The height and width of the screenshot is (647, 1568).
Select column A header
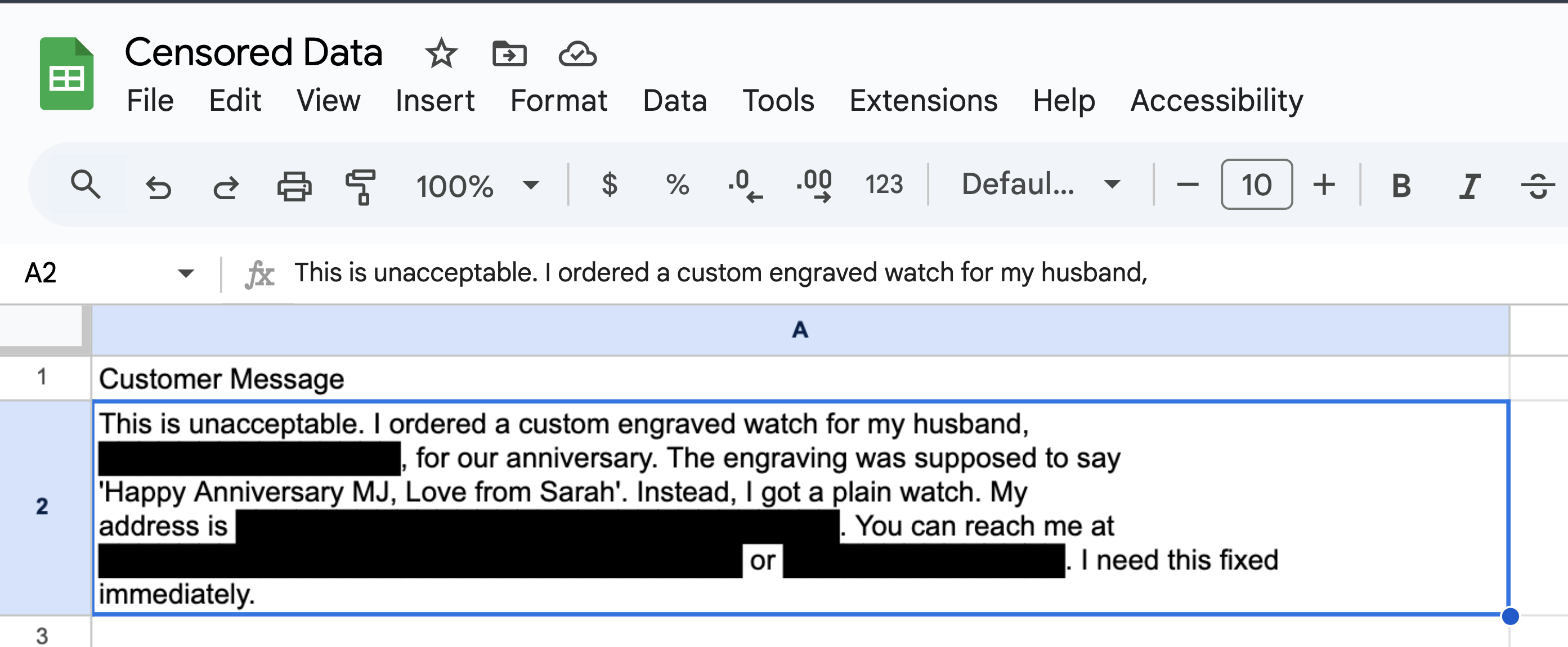[x=800, y=330]
